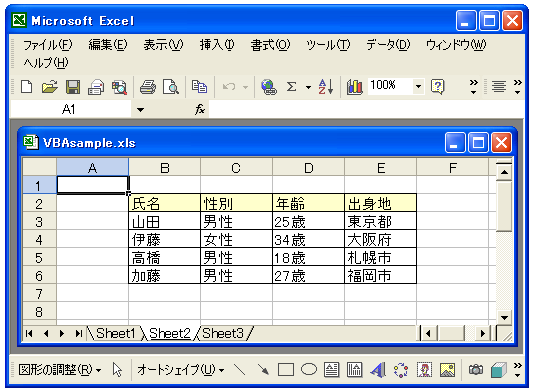
Task: Open the ウィンドウ(W) menu
Action: coord(456,45)
